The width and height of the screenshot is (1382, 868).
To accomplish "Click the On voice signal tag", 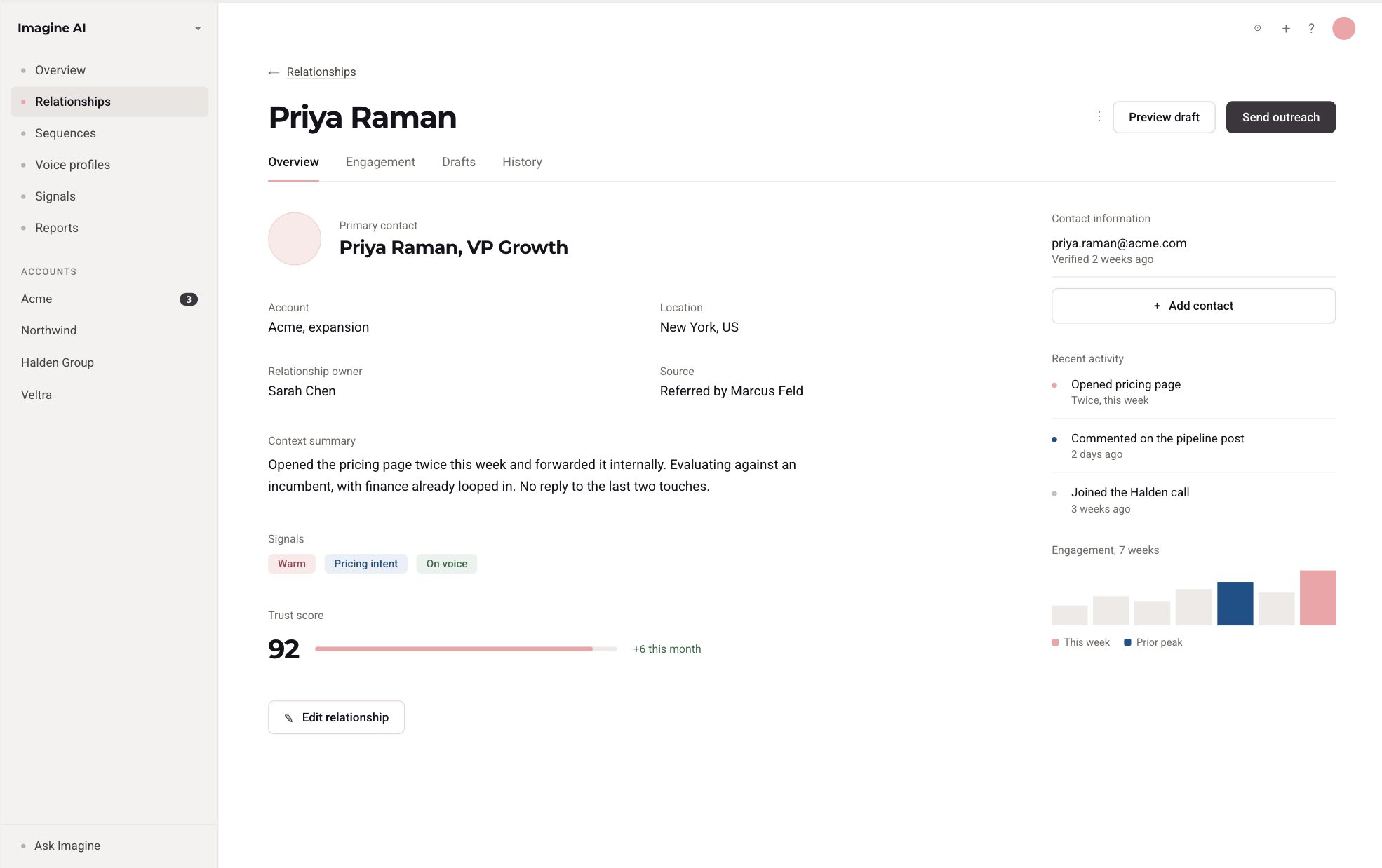I will pos(447,564).
